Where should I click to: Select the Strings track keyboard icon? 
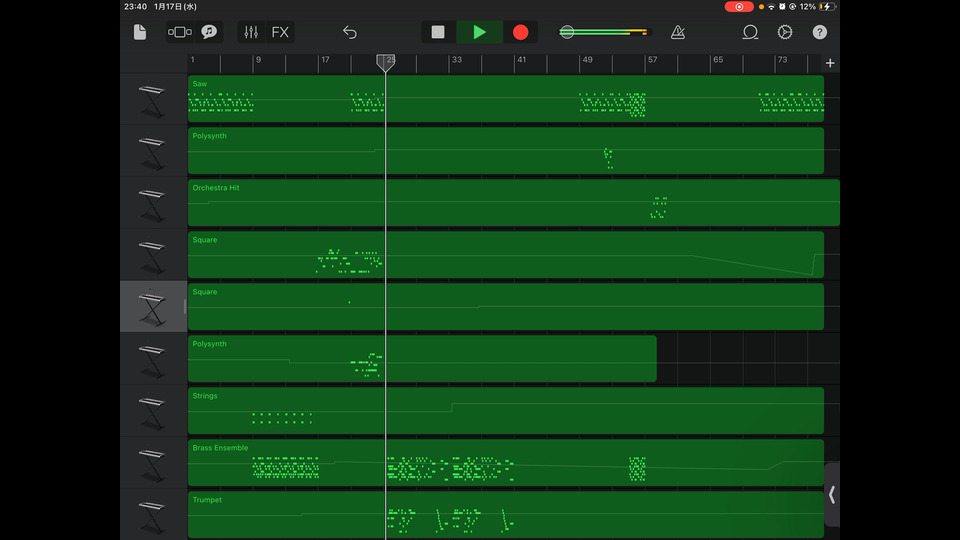click(x=152, y=412)
